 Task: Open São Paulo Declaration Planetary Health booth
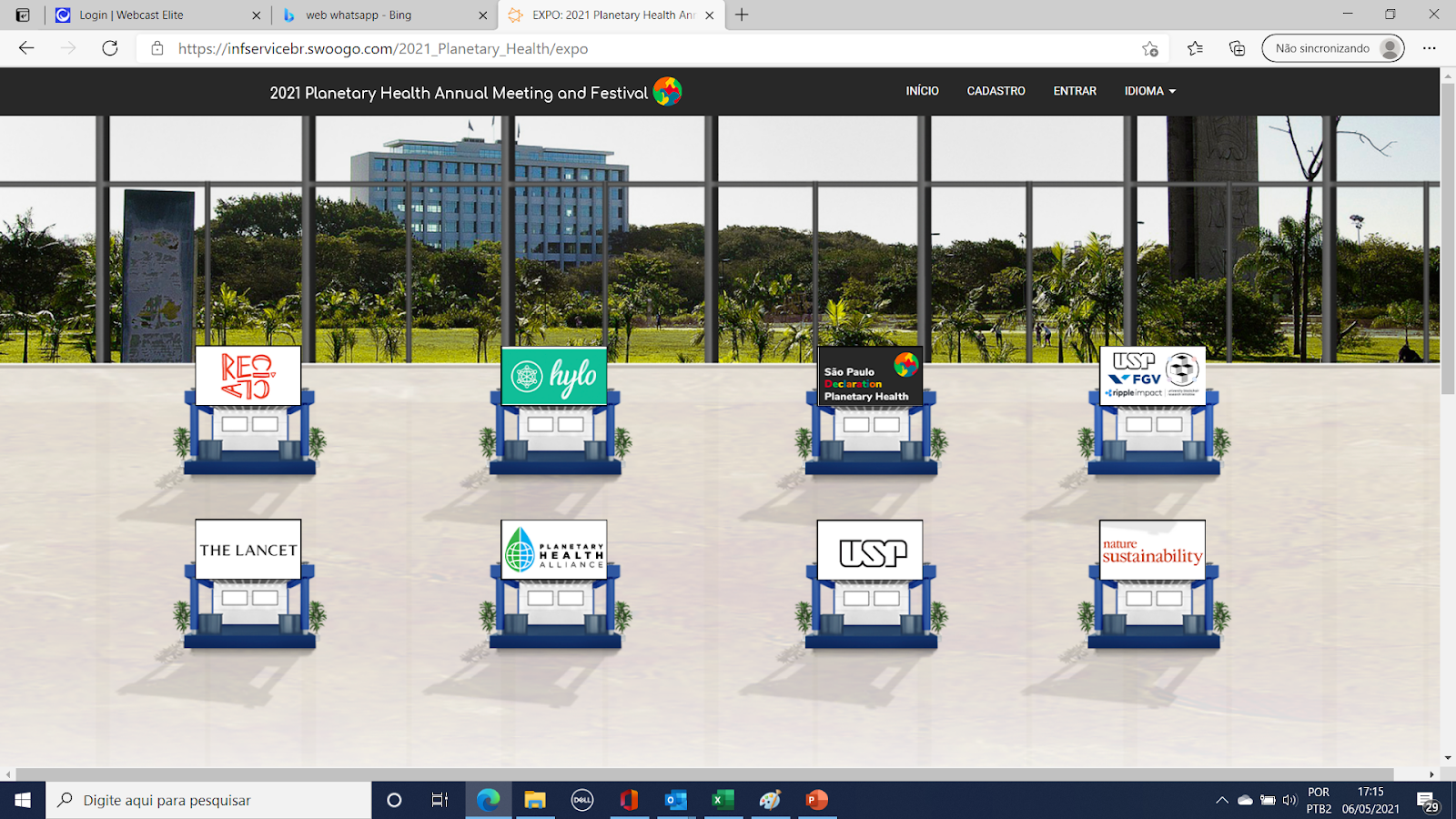[871, 409]
